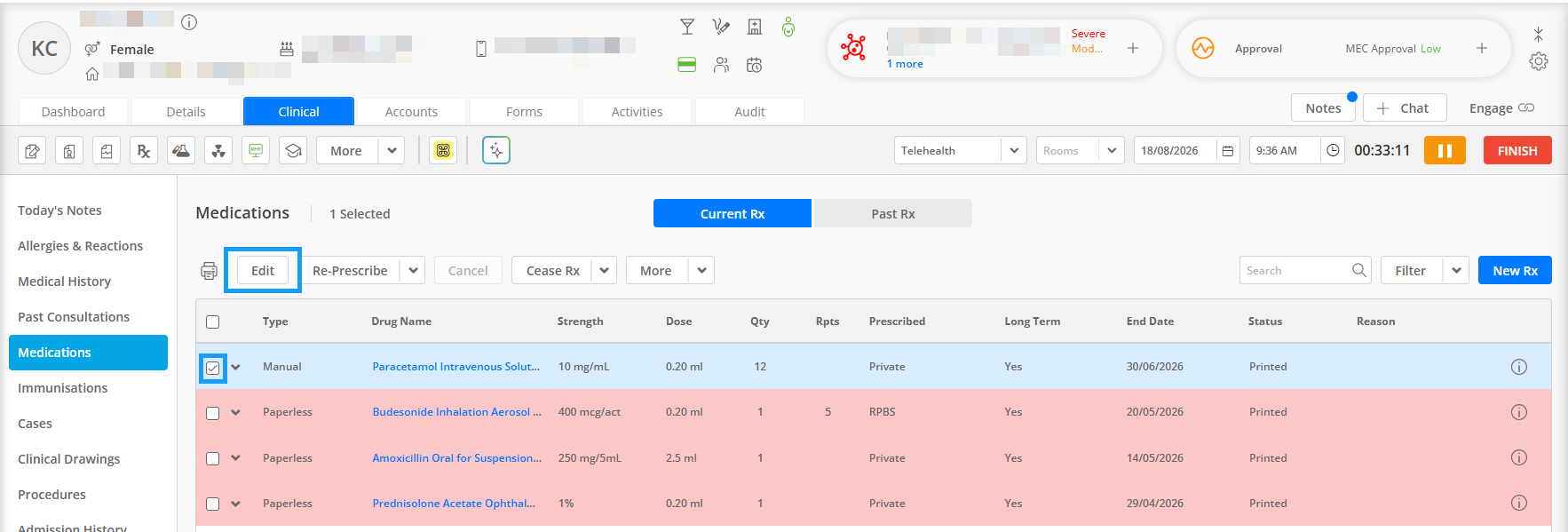
Task: Click the cocktail glass alcohol icon
Action: point(687,27)
